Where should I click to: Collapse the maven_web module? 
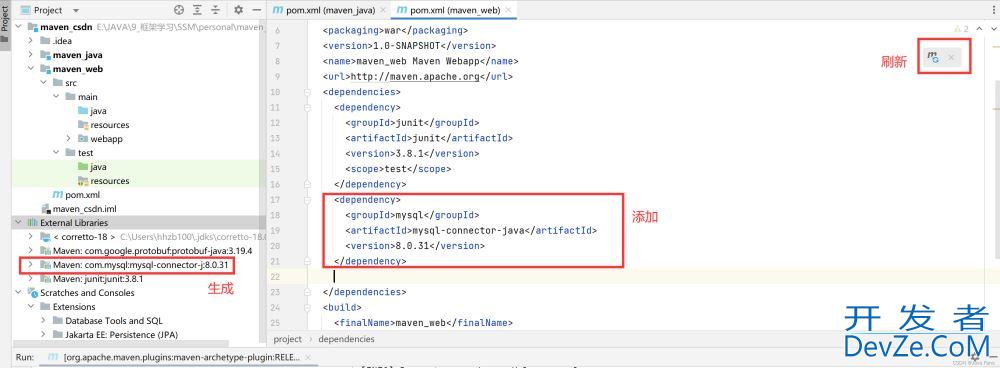30,69
